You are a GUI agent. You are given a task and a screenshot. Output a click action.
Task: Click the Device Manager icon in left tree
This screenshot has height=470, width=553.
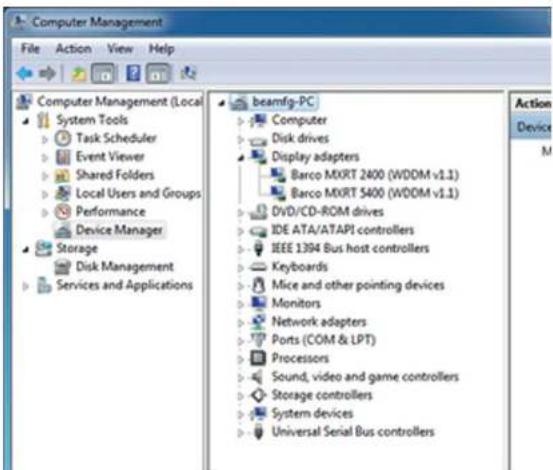point(63,230)
